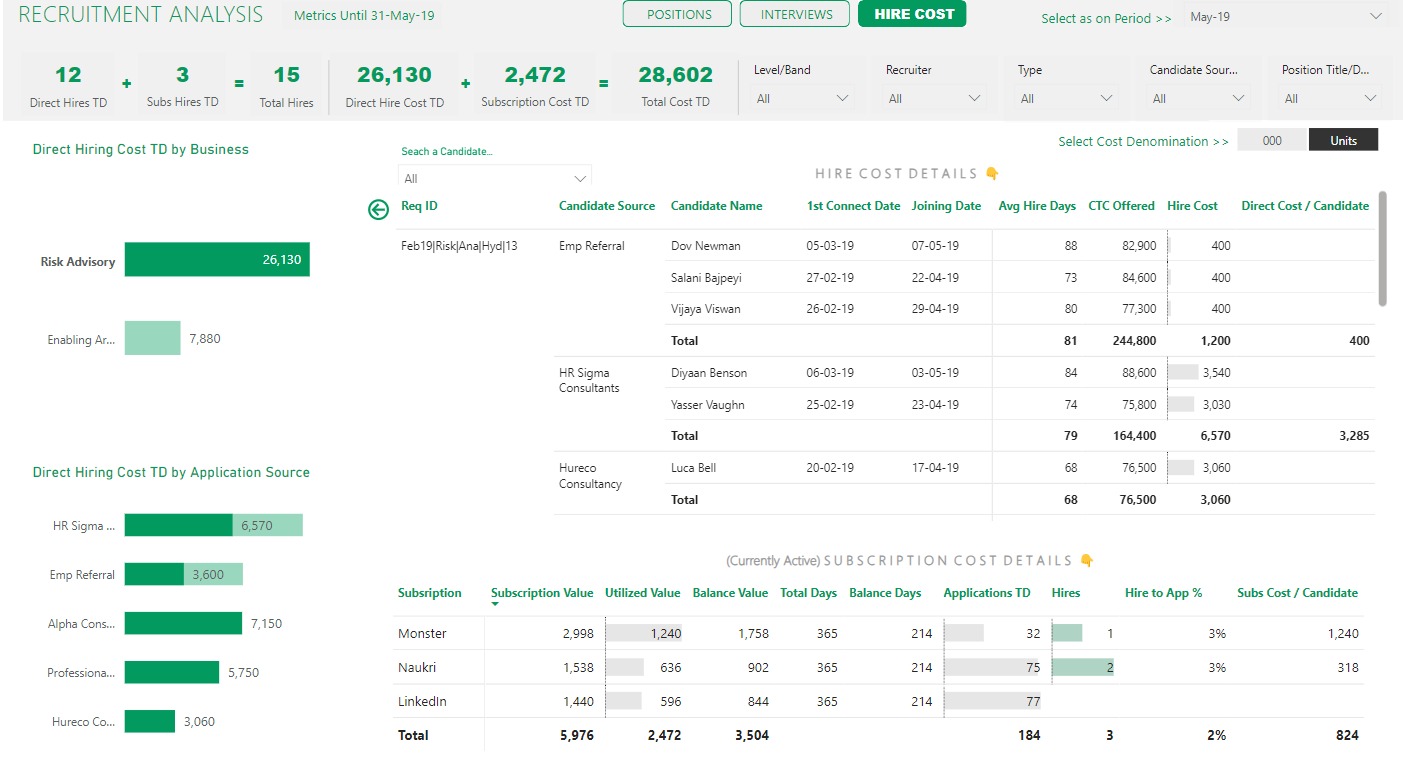Image resolution: width=1404 pixels, height=770 pixels.
Task: Click the green back arrow icon
Action: coord(378,209)
